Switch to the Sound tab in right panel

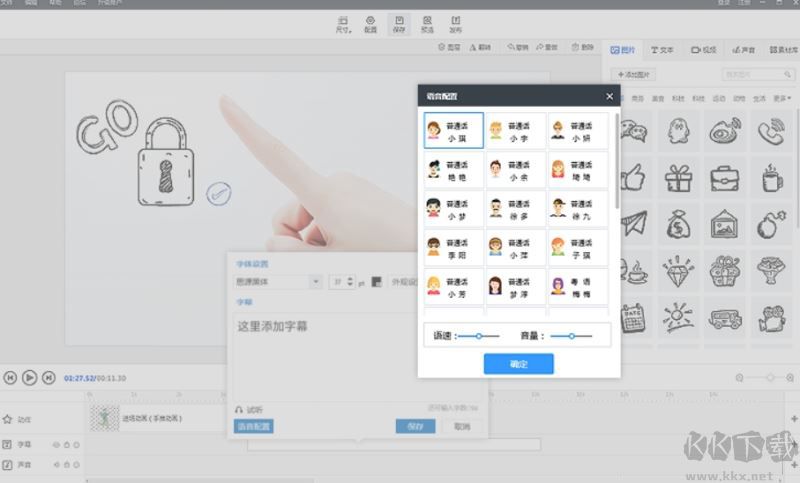[743, 50]
